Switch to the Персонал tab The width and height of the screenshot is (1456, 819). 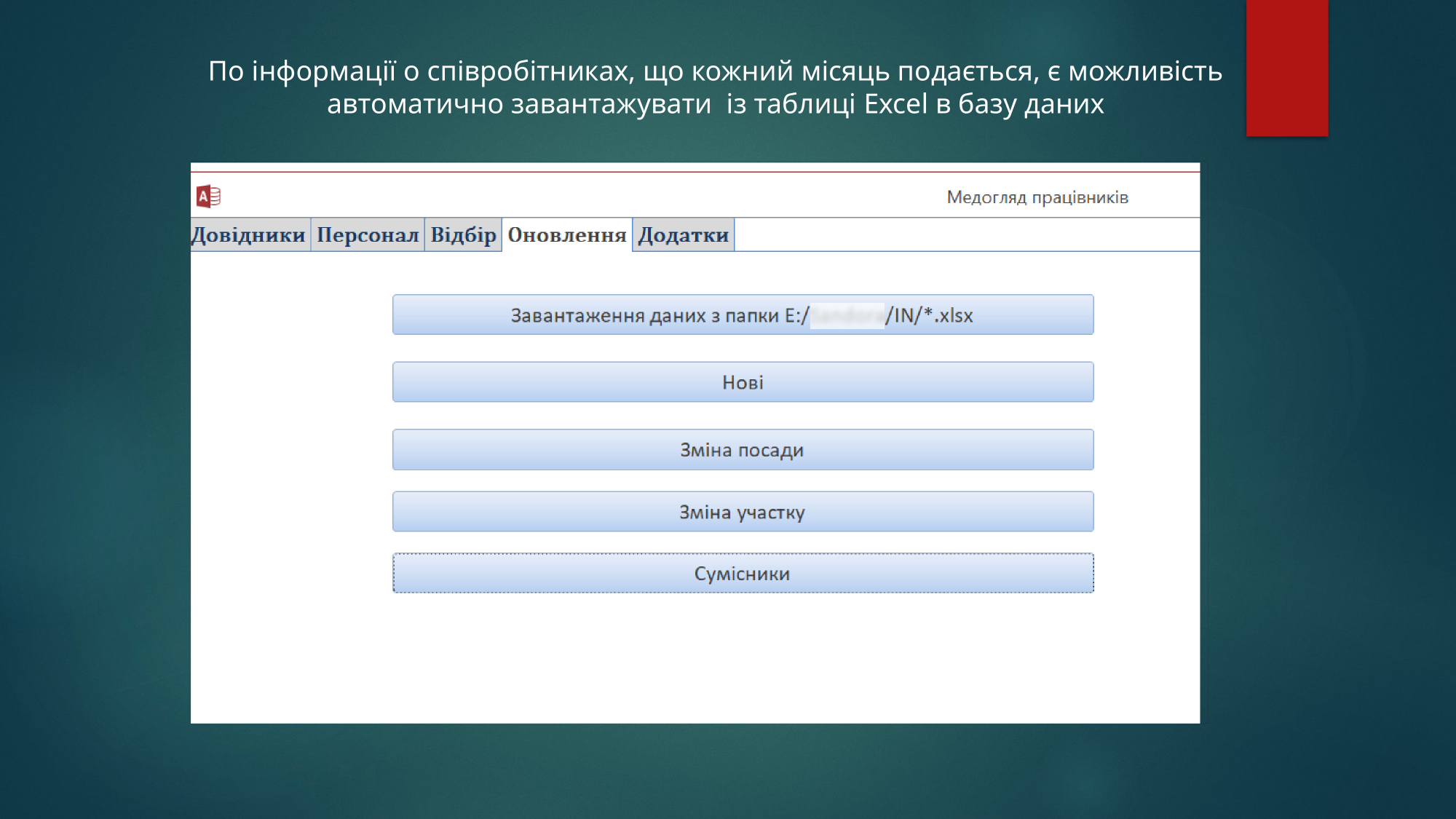368,234
